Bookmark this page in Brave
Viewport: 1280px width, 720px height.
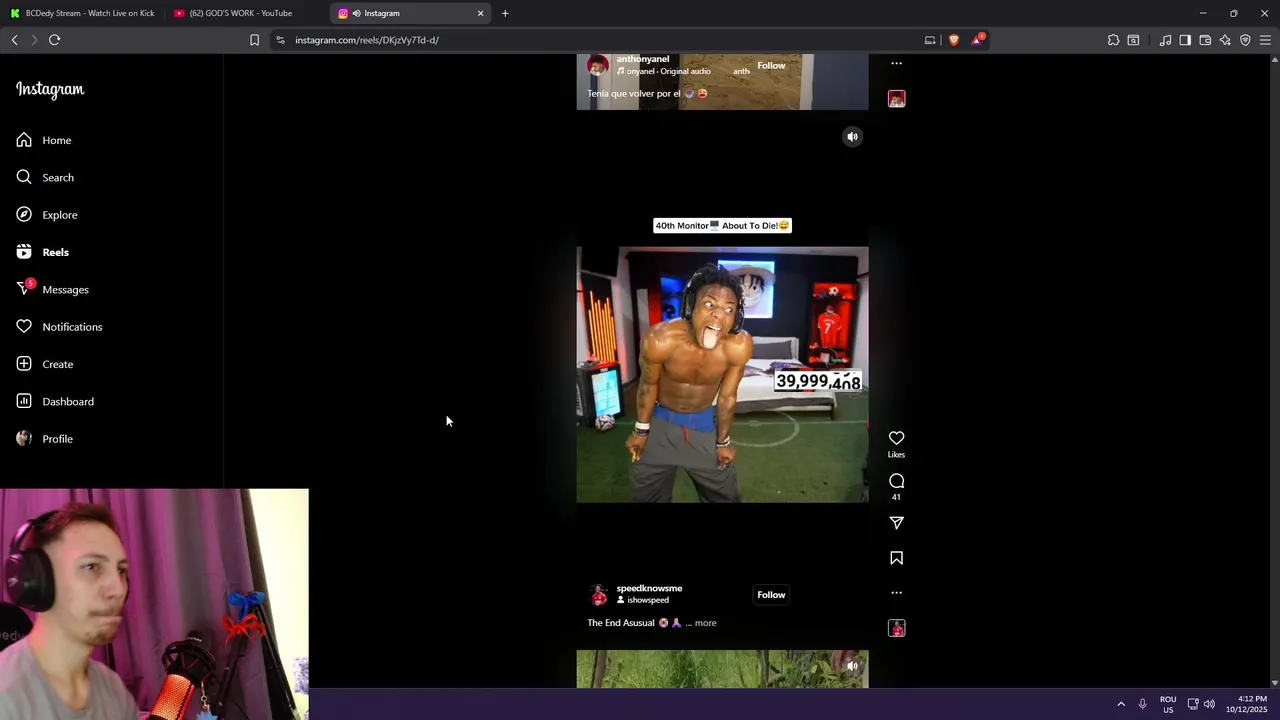[254, 40]
